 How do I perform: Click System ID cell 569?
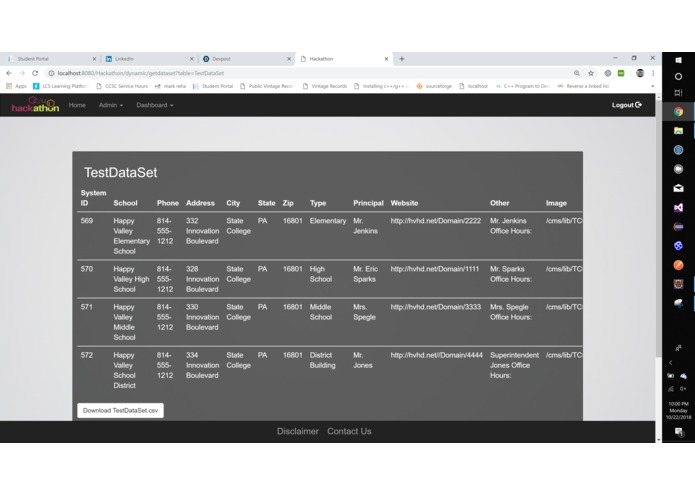click(x=87, y=221)
